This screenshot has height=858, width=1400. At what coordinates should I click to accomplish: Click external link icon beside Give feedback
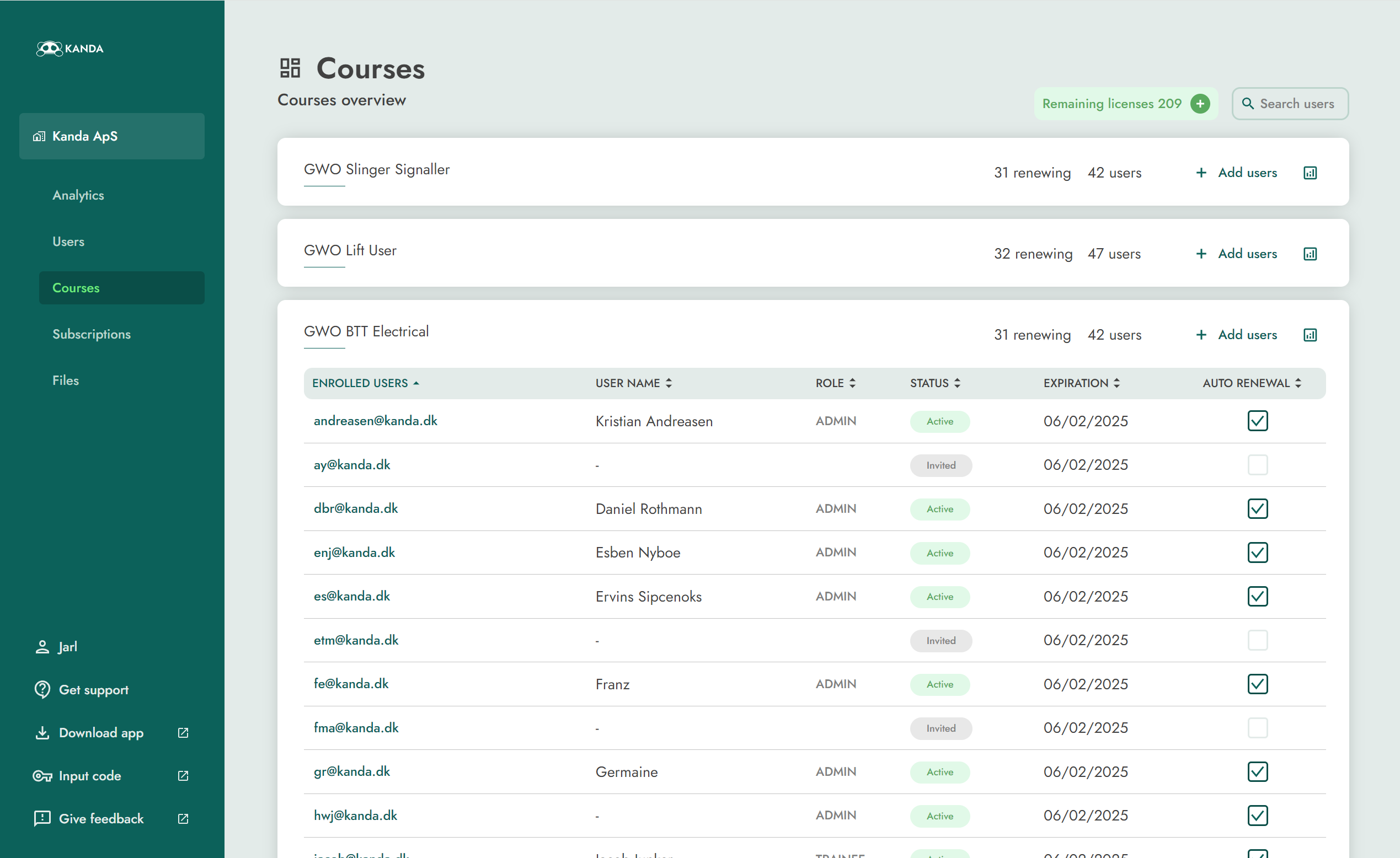(x=183, y=818)
